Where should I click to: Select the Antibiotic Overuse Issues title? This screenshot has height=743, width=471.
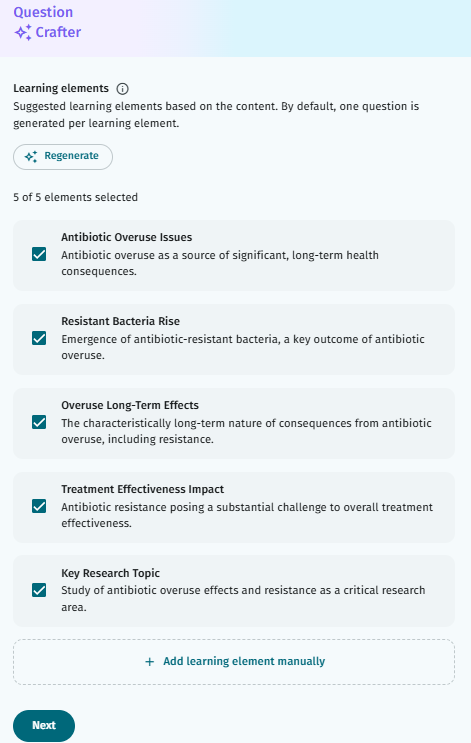(127, 237)
